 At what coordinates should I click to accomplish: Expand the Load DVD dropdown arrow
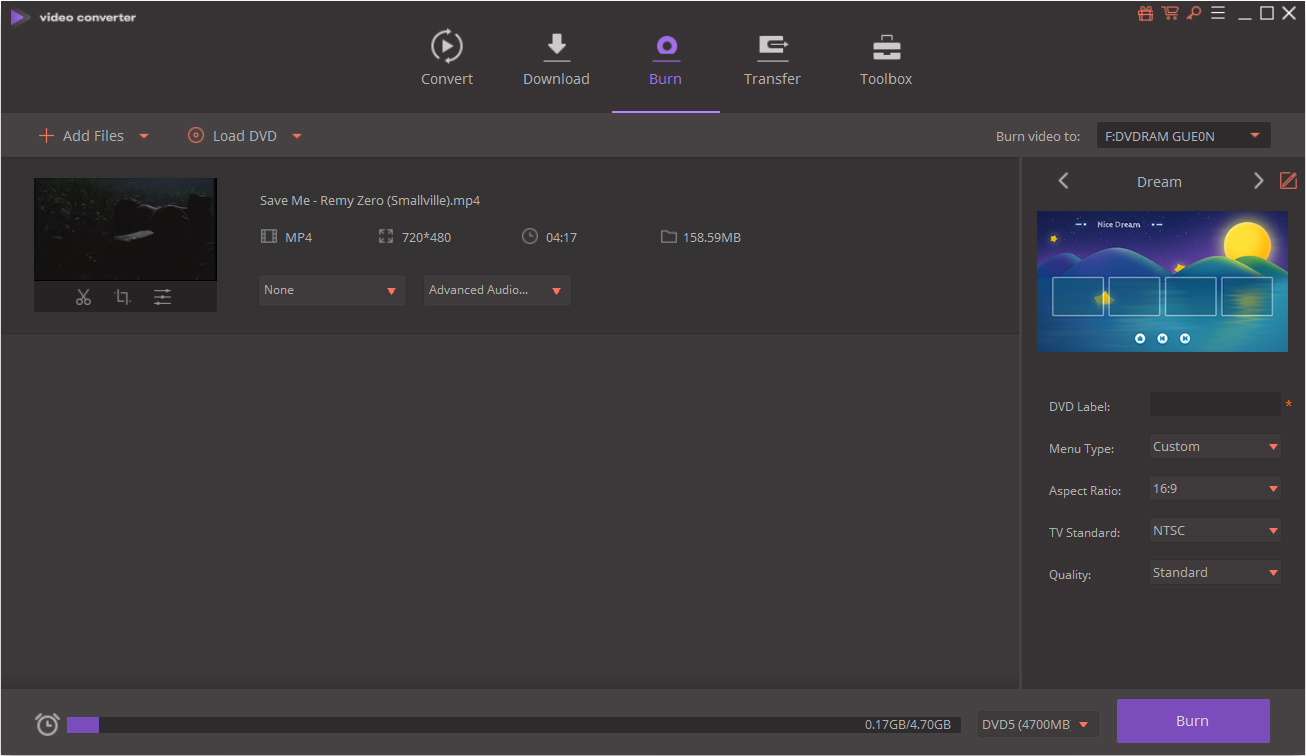point(297,136)
